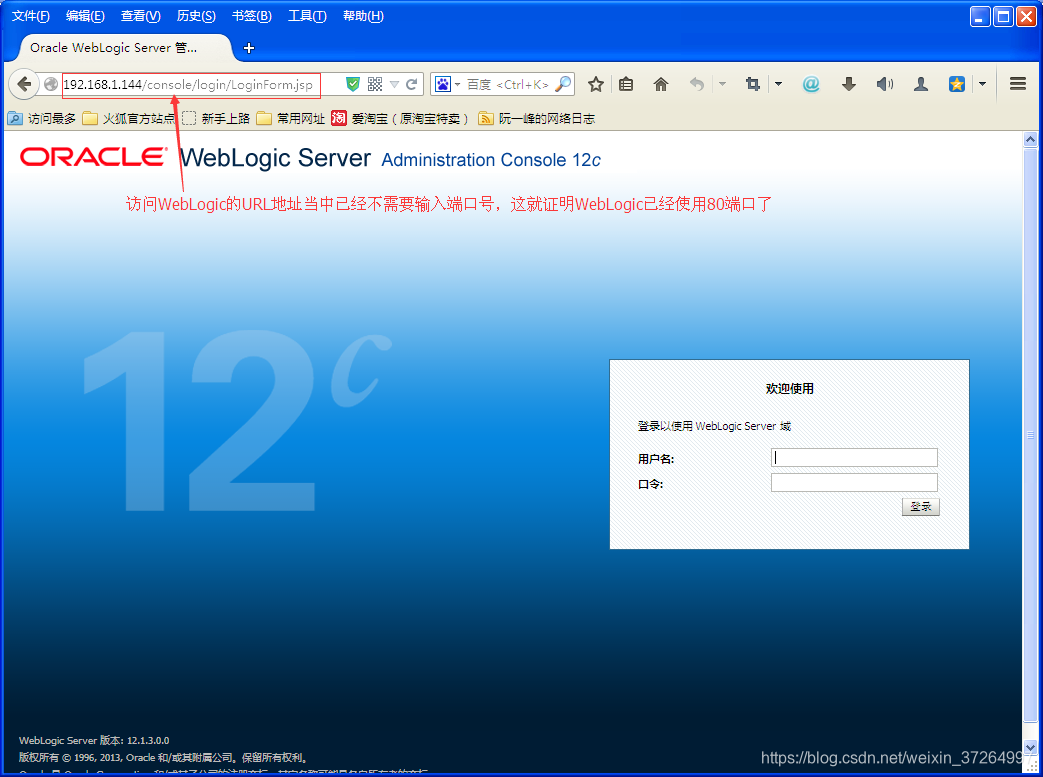
Task: Expand the undo arrow dropdown
Action: (x=722, y=84)
